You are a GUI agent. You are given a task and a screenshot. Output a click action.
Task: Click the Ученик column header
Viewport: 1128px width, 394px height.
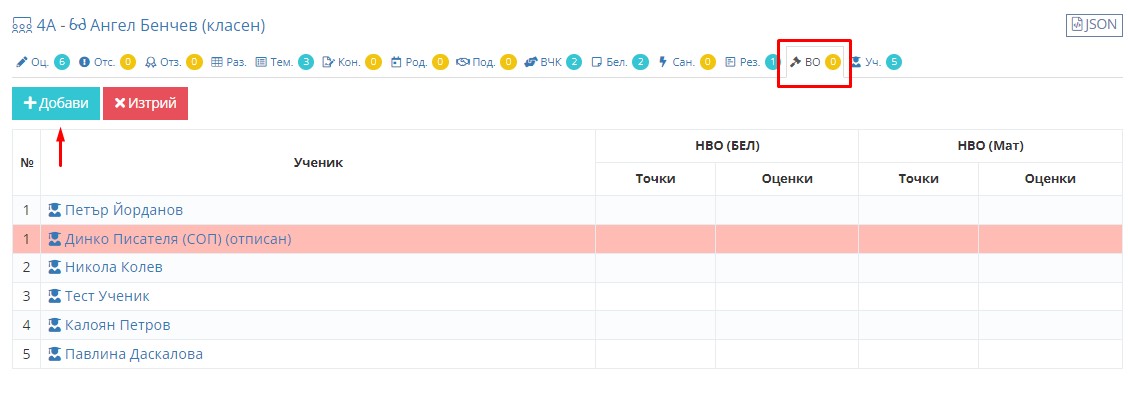tap(318, 162)
